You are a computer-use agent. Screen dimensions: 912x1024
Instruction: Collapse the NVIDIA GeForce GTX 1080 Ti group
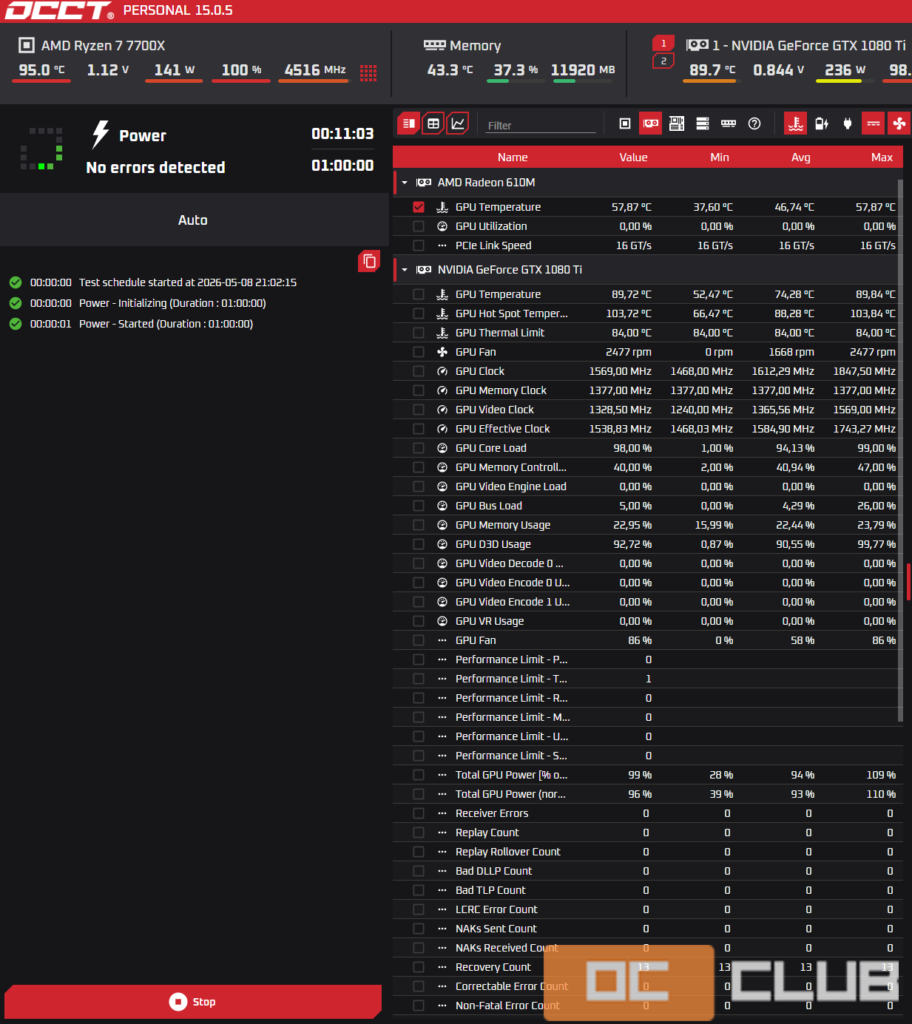tap(405, 270)
